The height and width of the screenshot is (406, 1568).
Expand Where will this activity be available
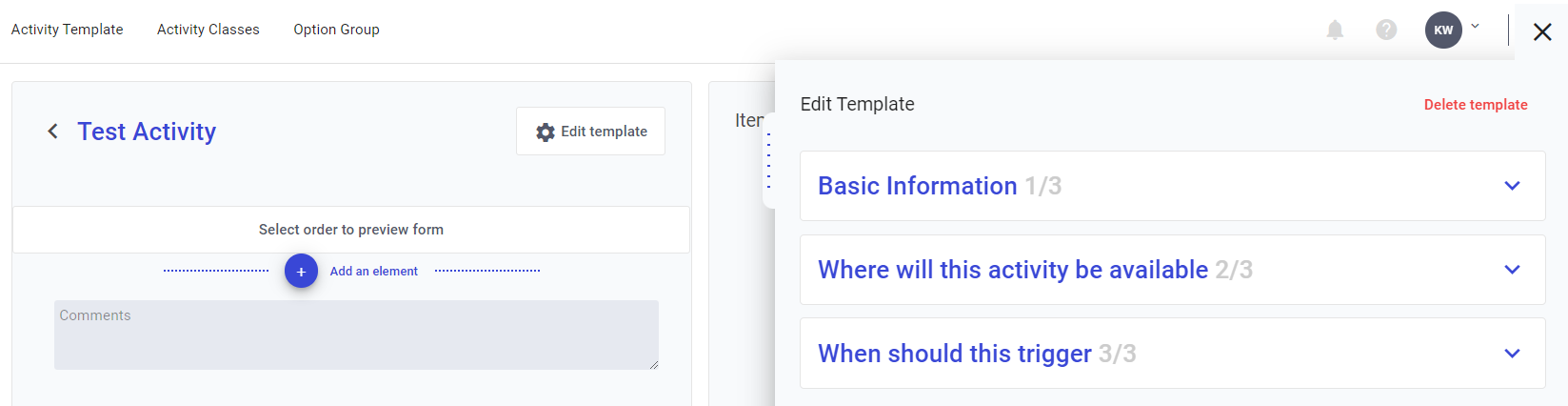click(1512, 270)
